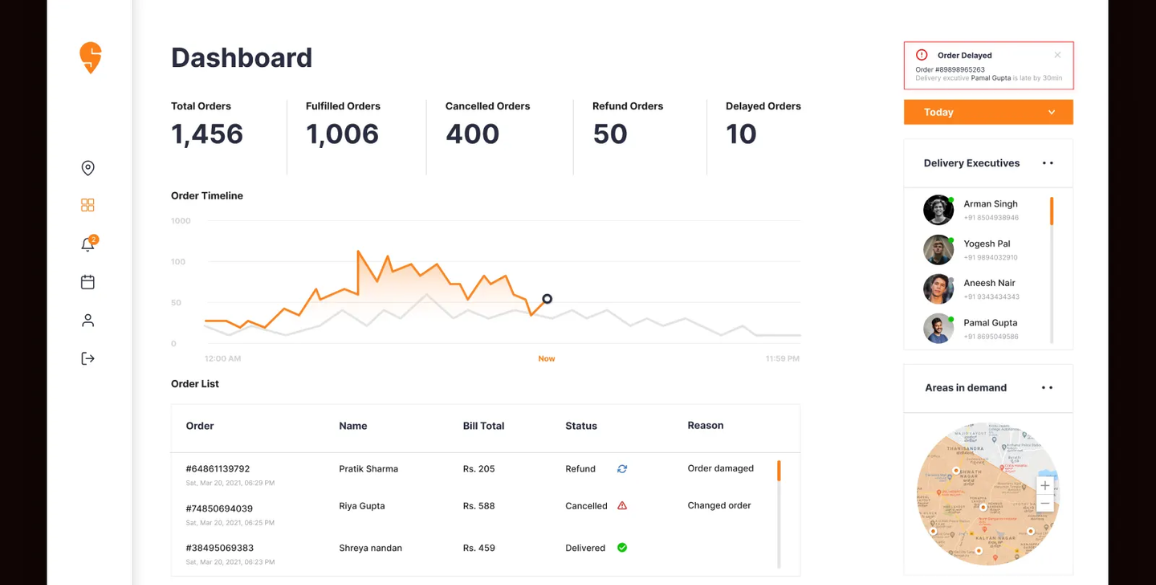Click the 12:00 AM timeline label
This screenshot has width=1156, height=585.
coord(223,359)
